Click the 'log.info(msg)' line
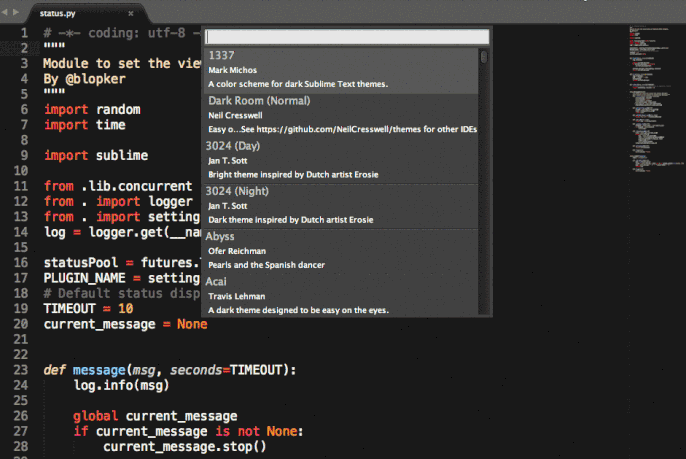686x459 pixels. 121,385
